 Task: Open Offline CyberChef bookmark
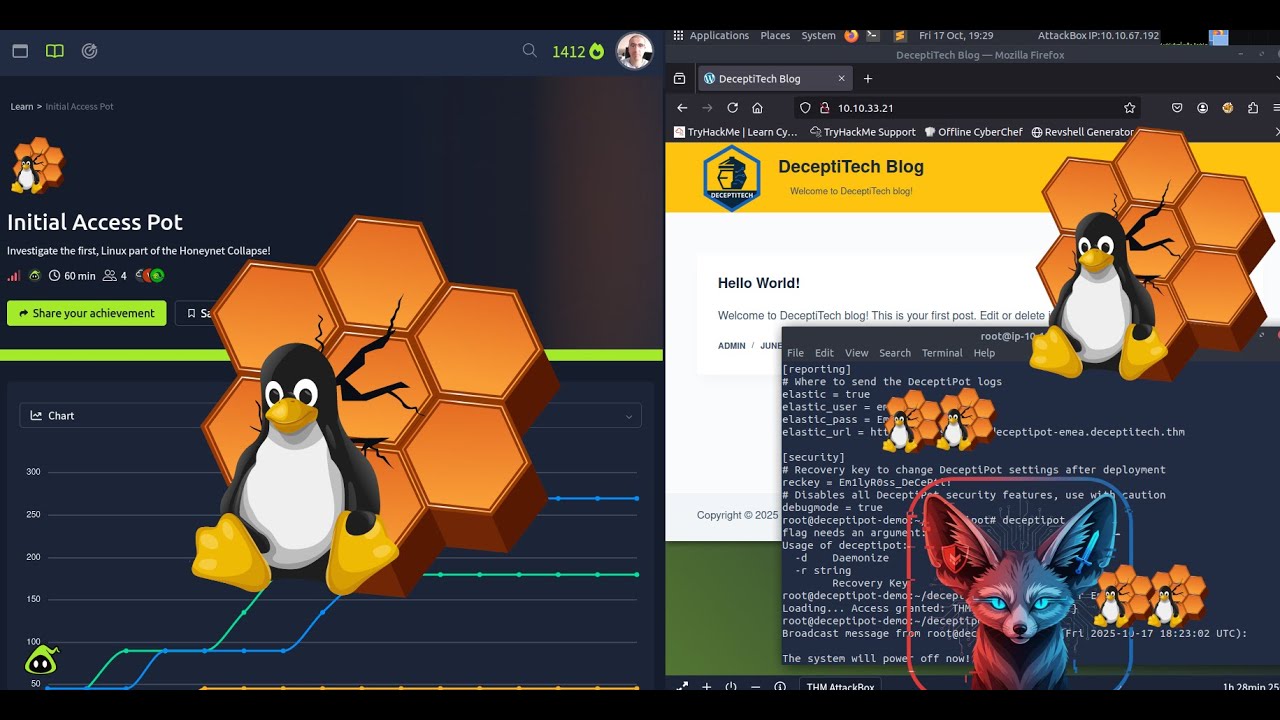pos(973,132)
